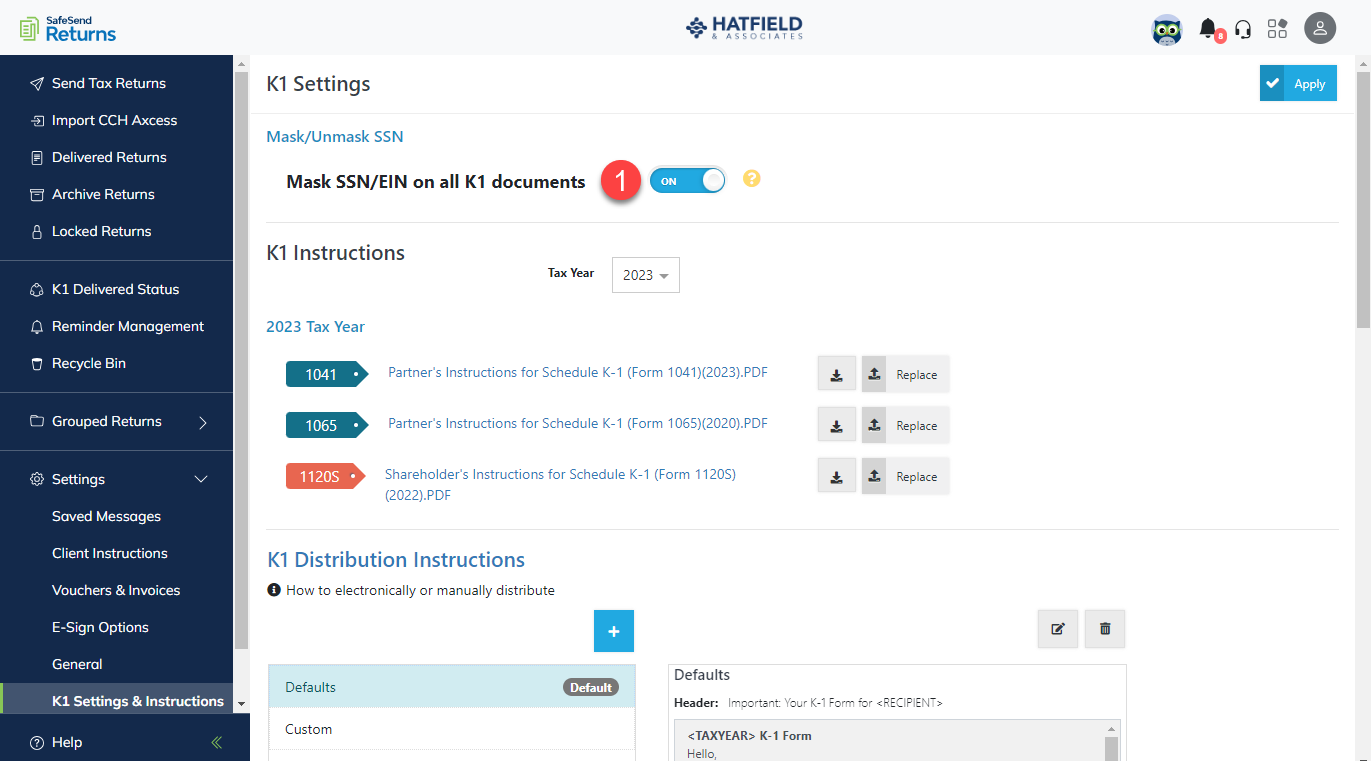Click the 1120S form tag
The image size is (1371, 761).
point(327,476)
